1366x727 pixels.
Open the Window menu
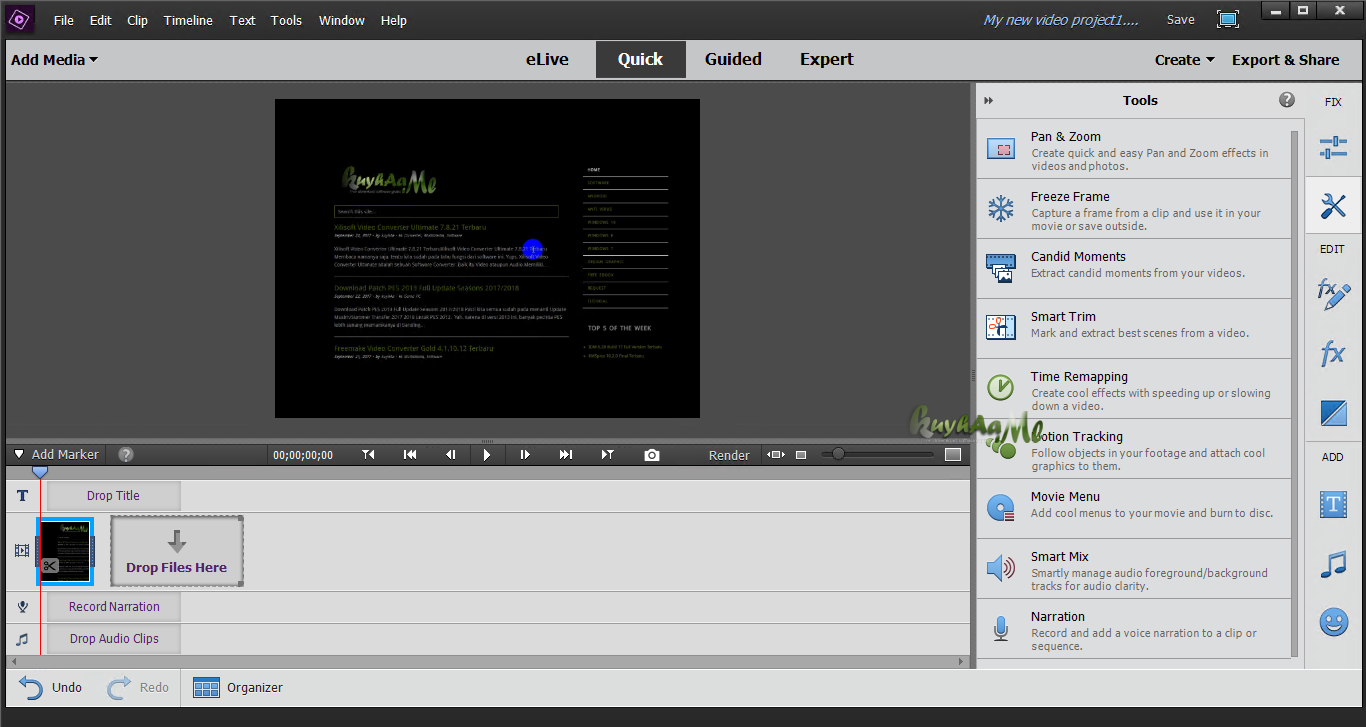342,20
